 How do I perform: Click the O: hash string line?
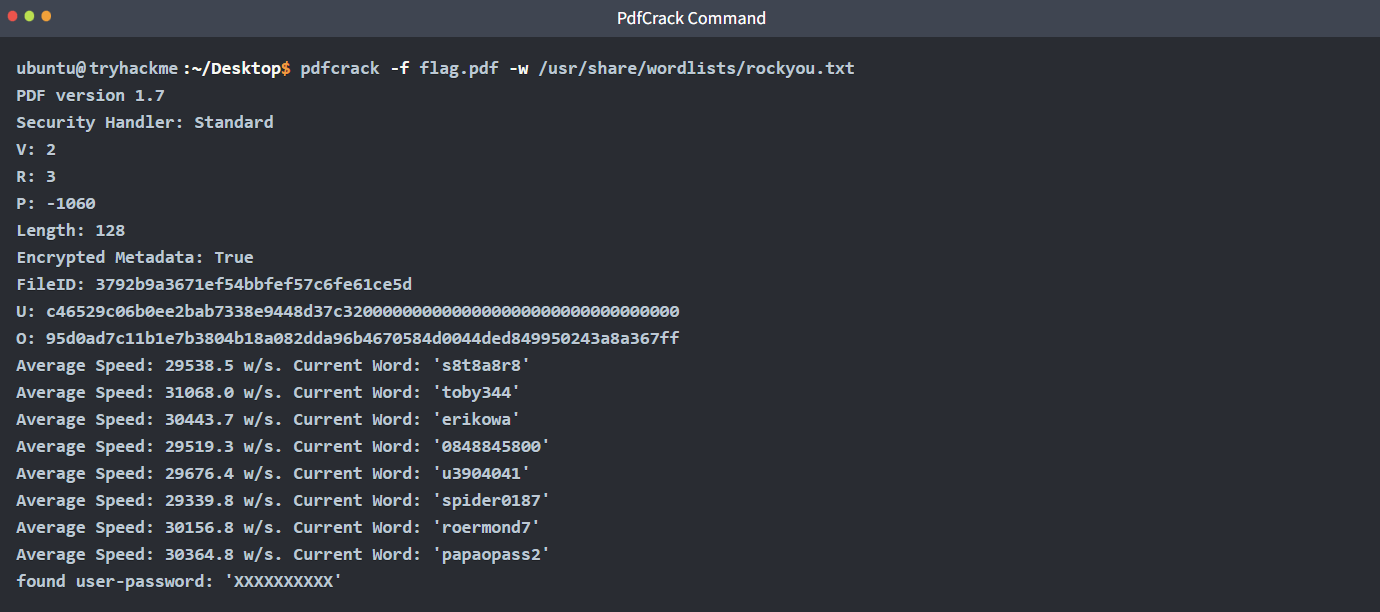coord(347,338)
